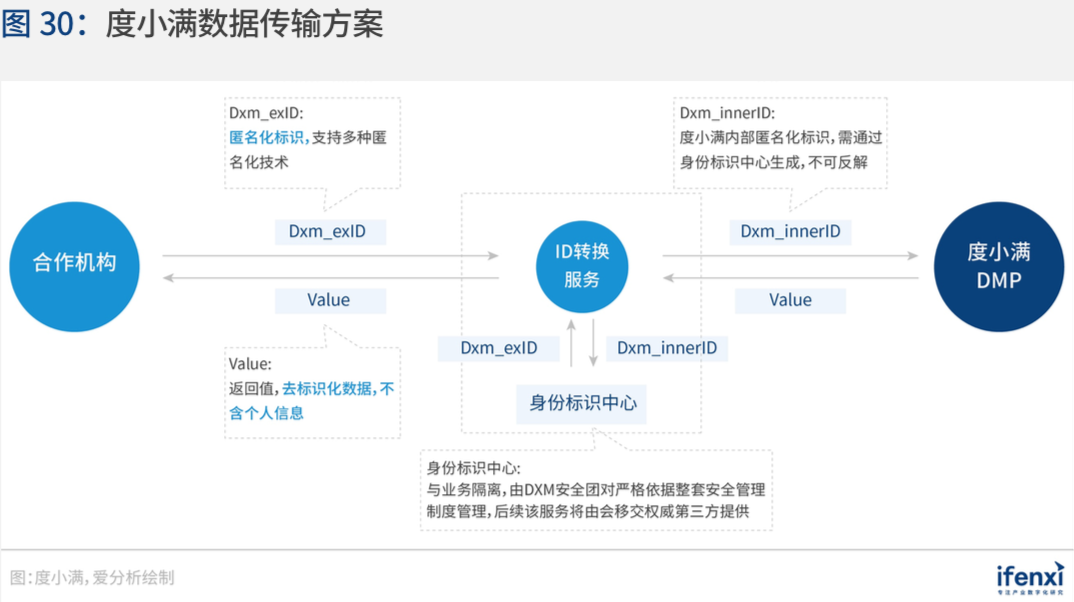Click the Value label beside 度小满 DMP arrows

pyautogui.click(x=790, y=301)
